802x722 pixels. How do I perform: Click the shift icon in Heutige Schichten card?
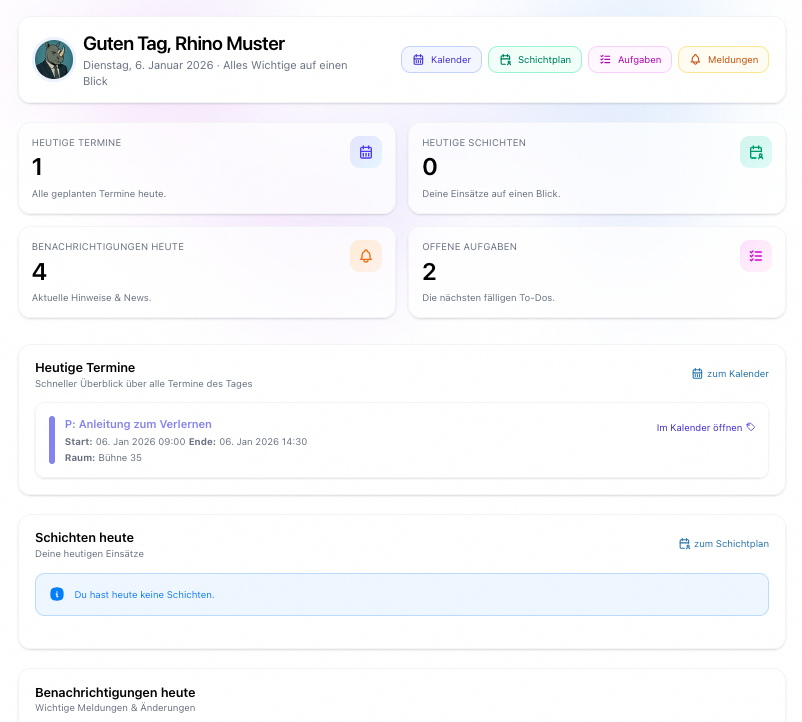pos(756,152)
